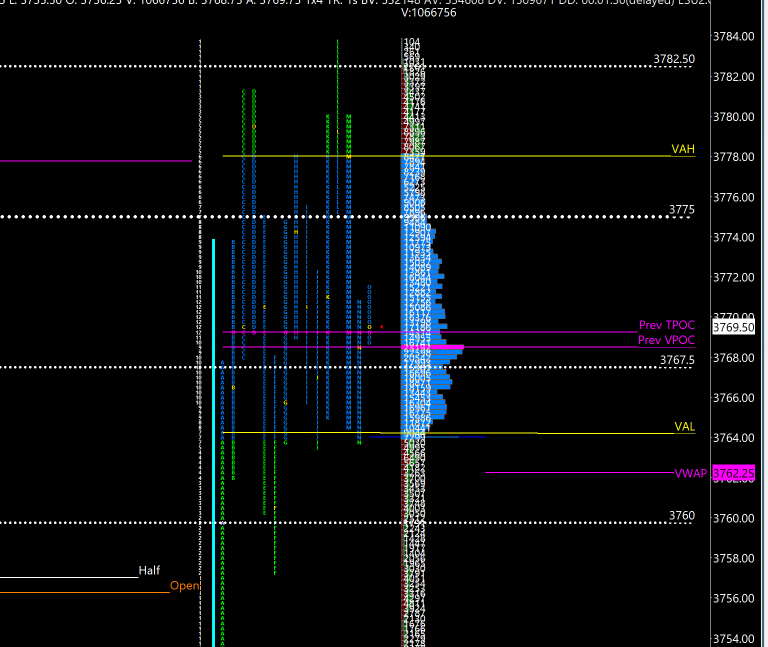Click the 3762.25 VWAP price tag
Viewport: 768px width, 647px height.
[733, 474]
